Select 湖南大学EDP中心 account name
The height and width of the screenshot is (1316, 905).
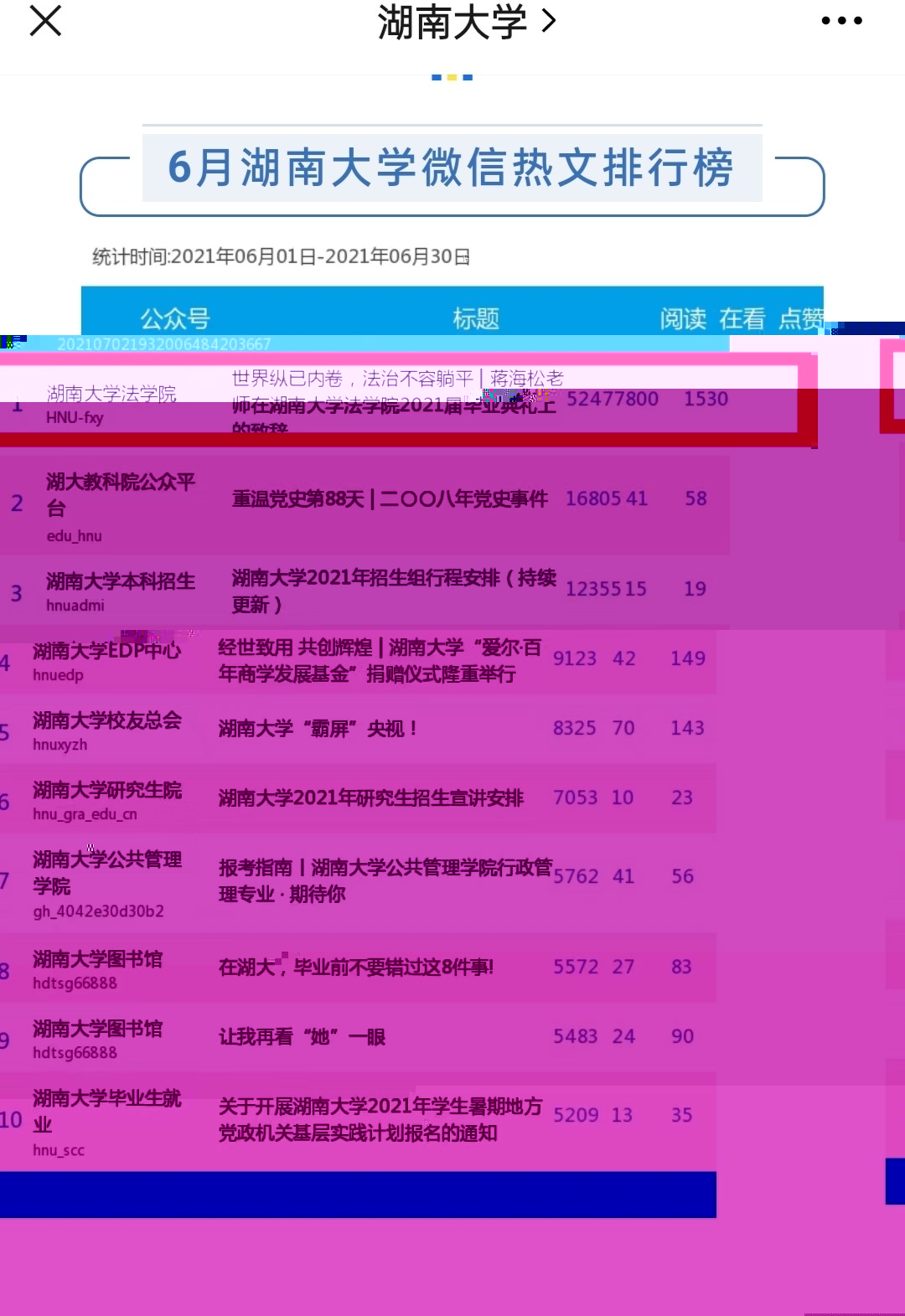[106, 650]
